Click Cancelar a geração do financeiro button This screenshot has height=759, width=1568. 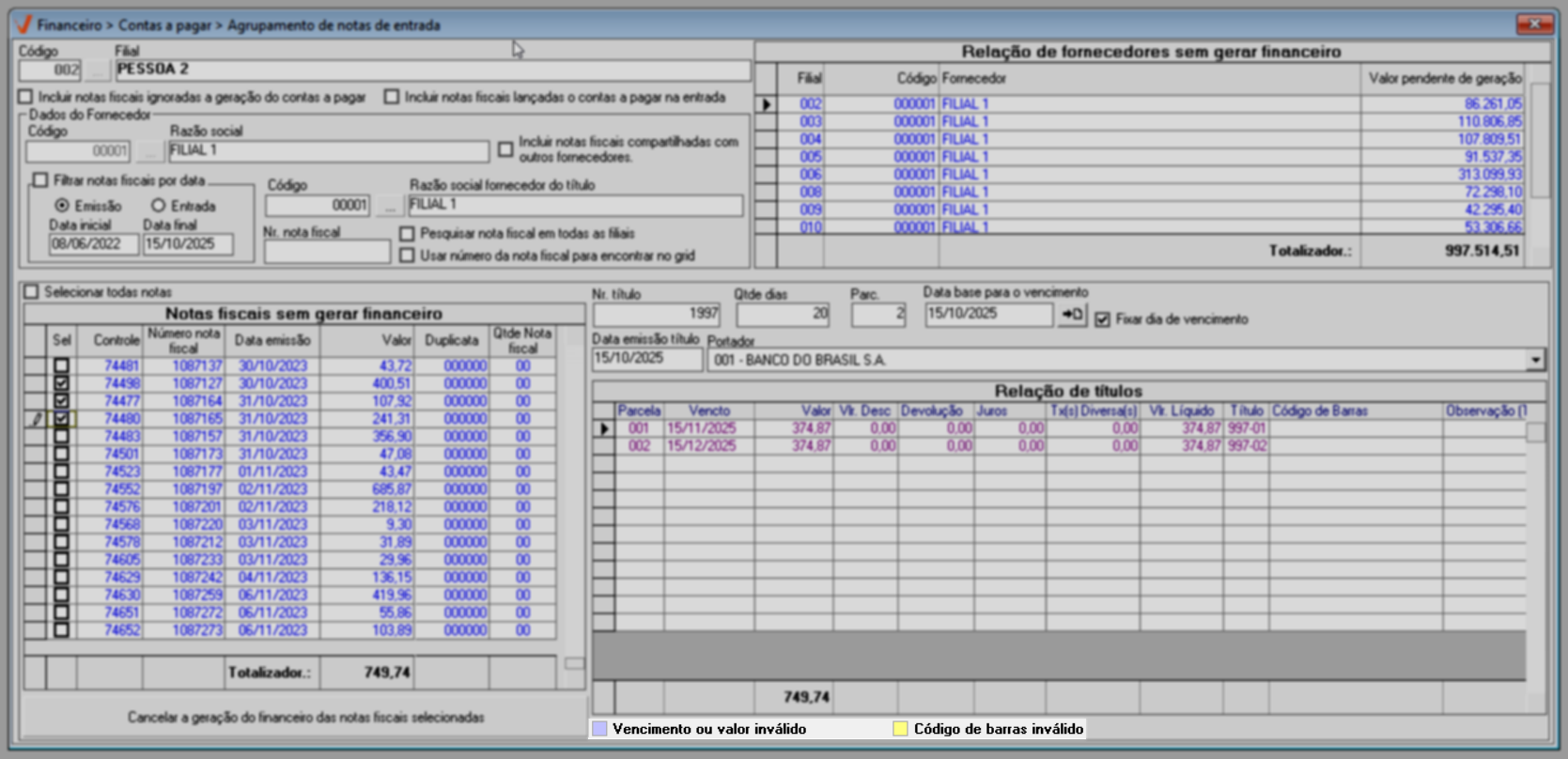click(x=305, y=718)
